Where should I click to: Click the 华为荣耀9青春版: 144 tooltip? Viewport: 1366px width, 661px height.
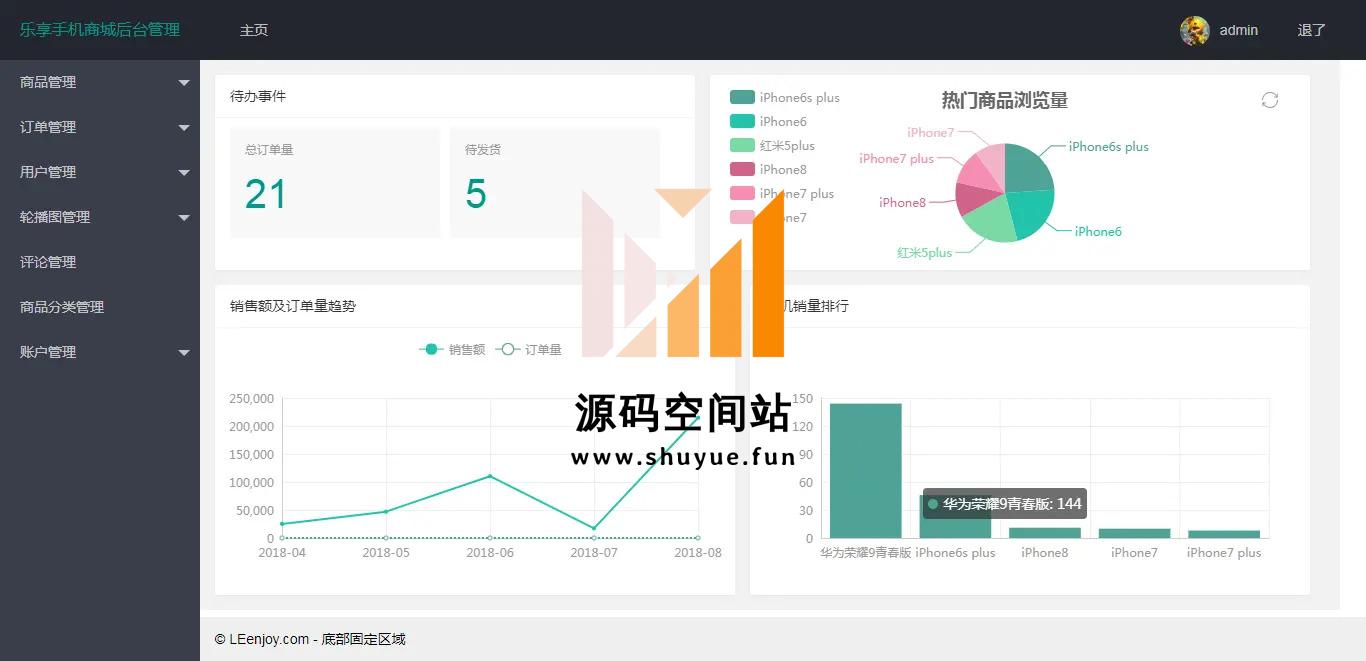(x=1004, y=504)
